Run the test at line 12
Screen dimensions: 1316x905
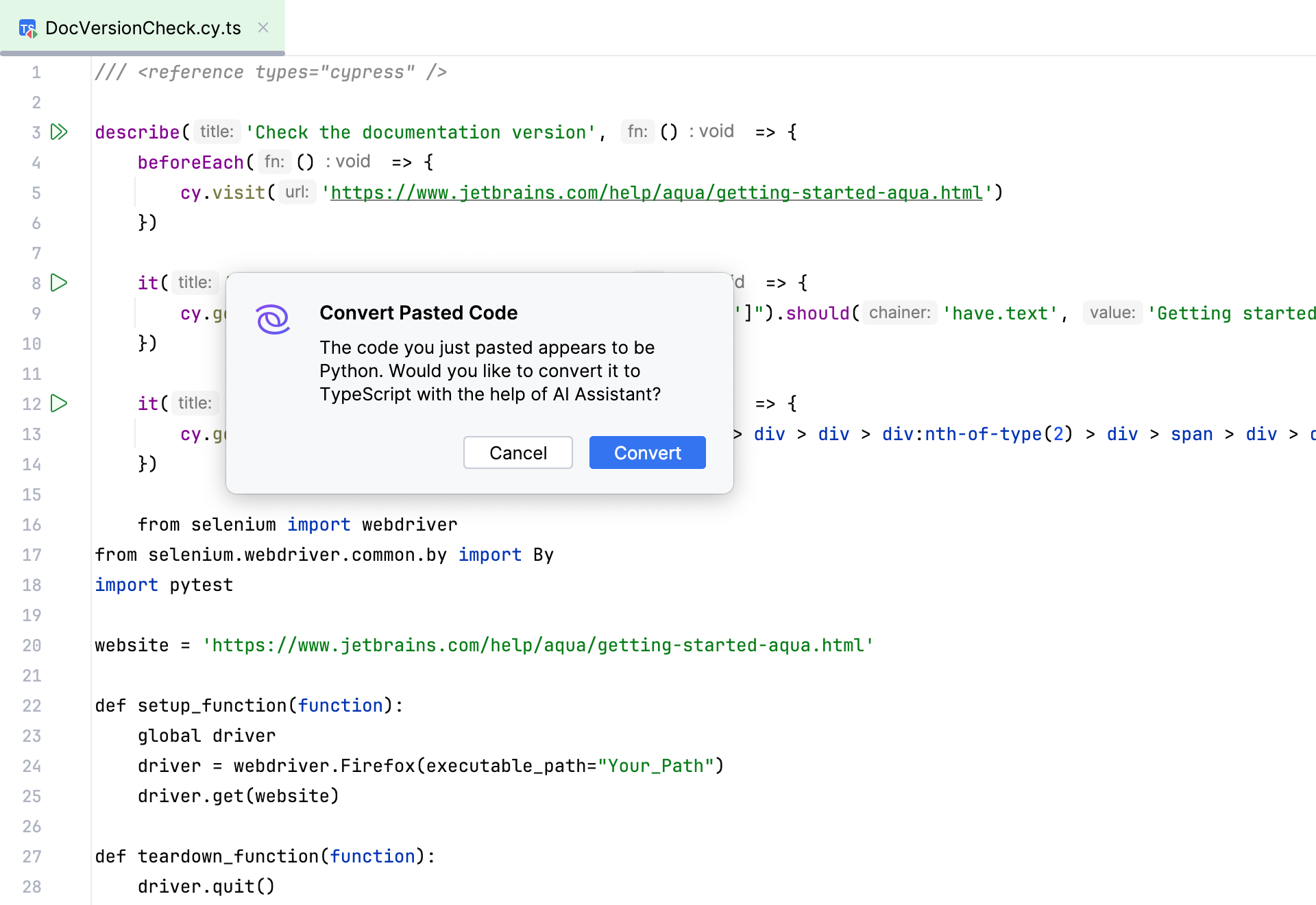click(x=60, y=403)
